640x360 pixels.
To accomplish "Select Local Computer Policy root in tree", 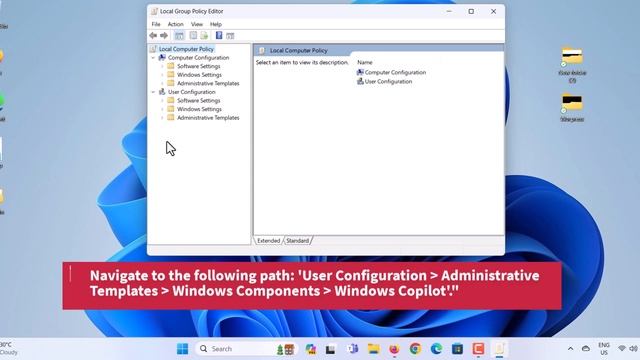I will 186,49.
